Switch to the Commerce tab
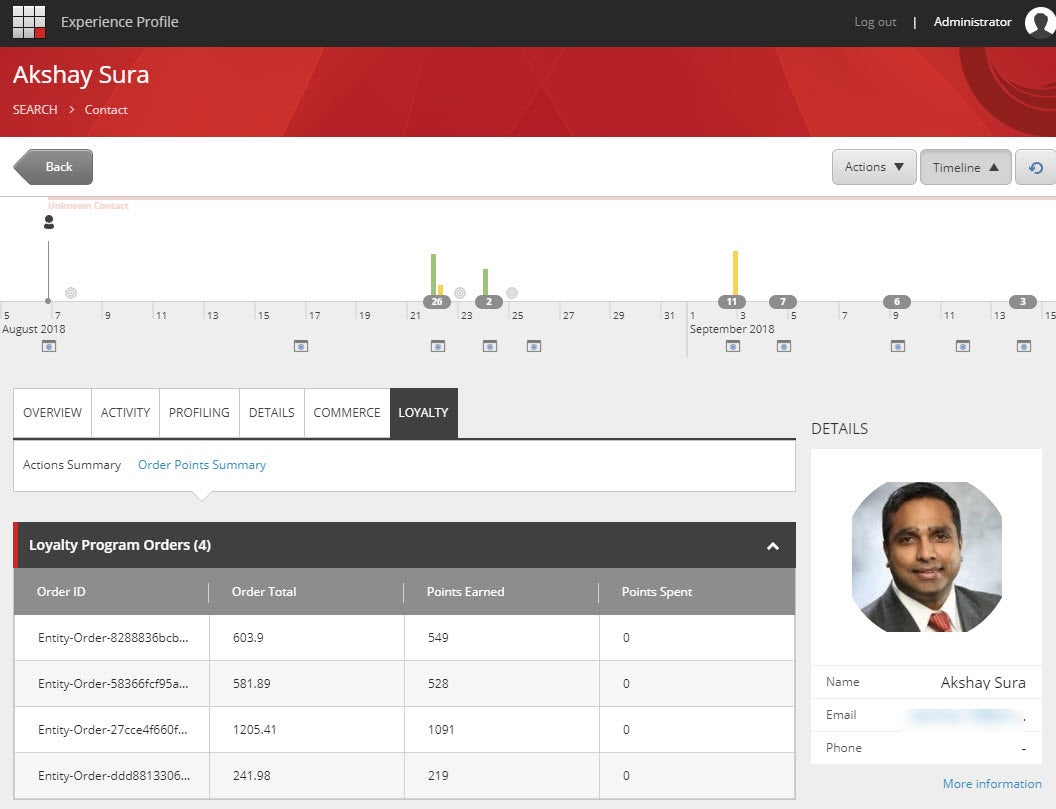Screen dimensions: 1056x809 pos(347,413)
